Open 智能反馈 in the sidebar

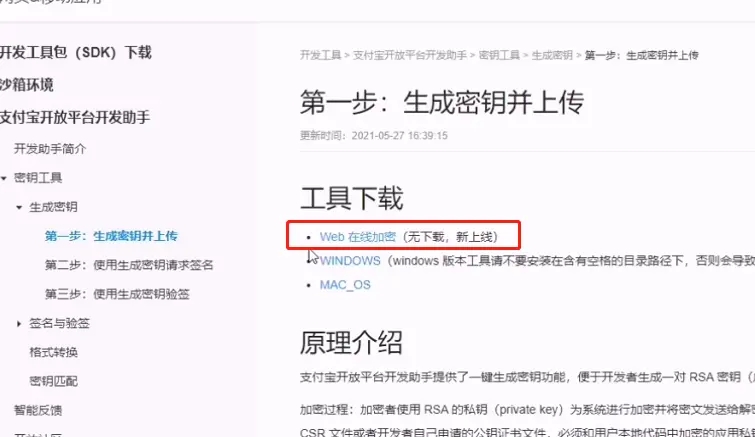click(x=38, y=410)
